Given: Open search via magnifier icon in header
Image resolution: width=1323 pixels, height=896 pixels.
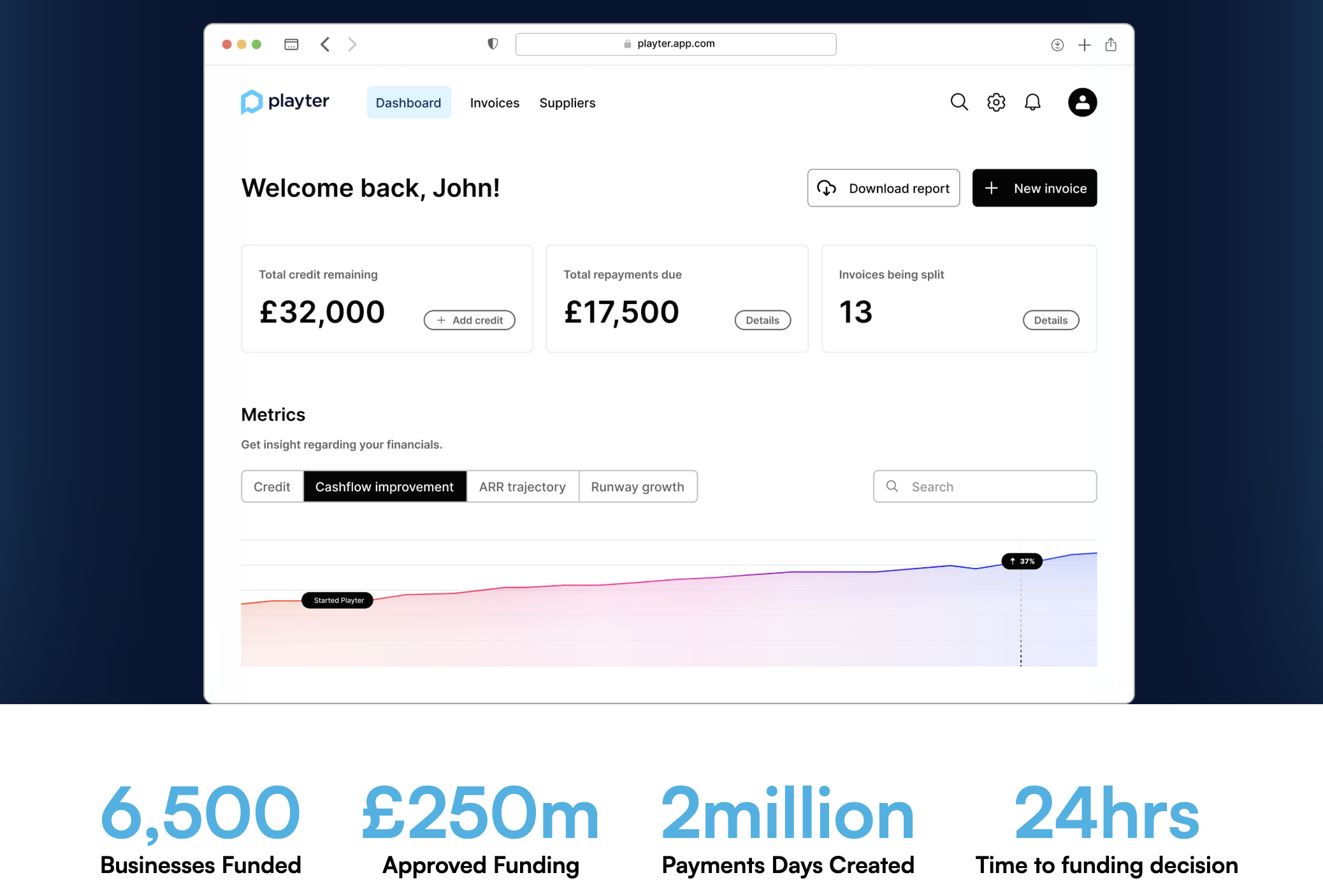Looking at the screenshot, I should (x=958, y=102).
